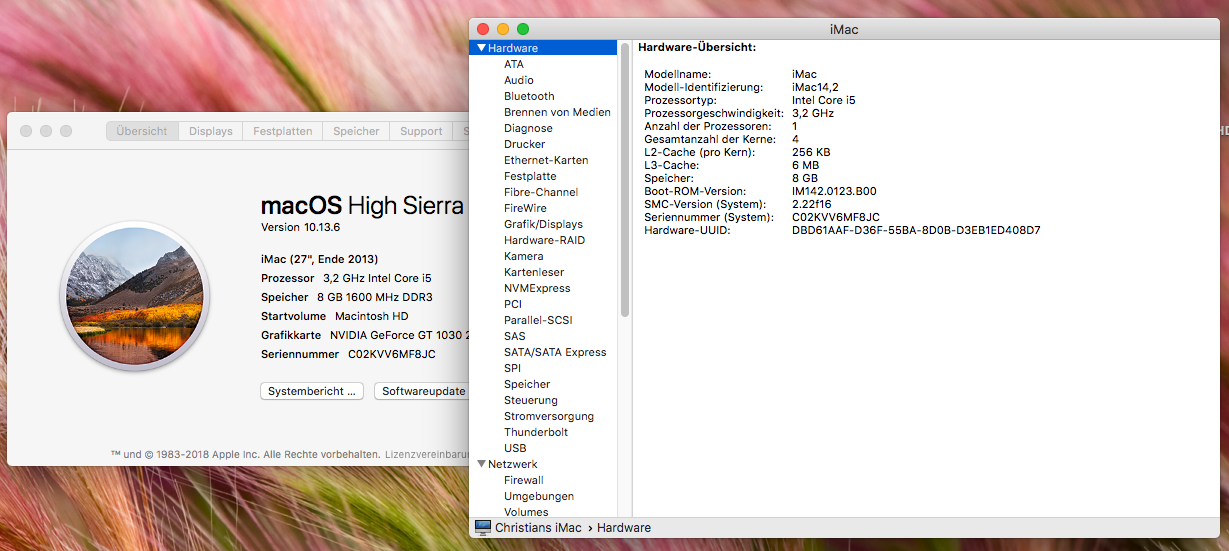1229x551 pixels.
Task: Open the Support tab
Action: [x=421, y=131]
